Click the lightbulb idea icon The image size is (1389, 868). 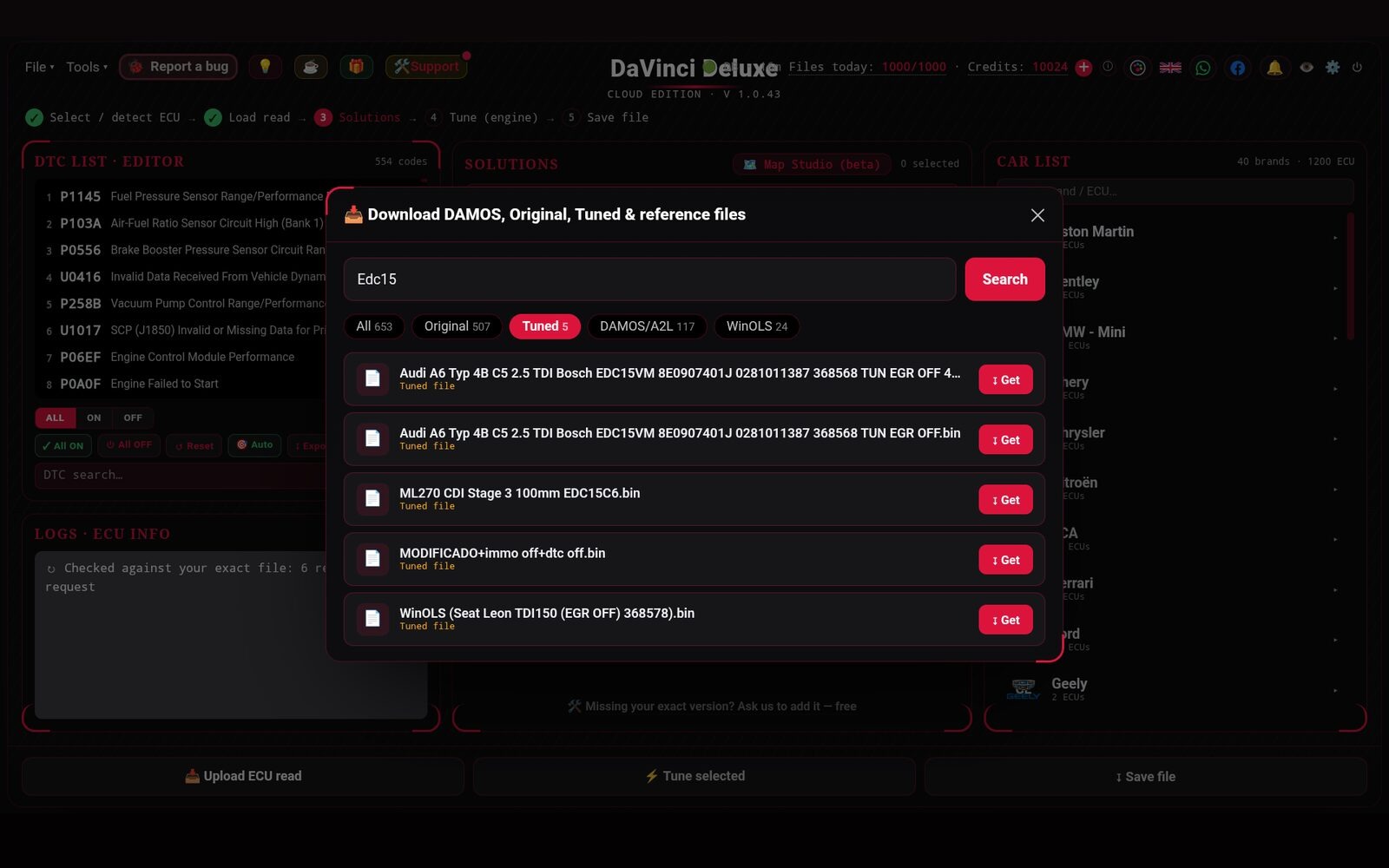265,67
